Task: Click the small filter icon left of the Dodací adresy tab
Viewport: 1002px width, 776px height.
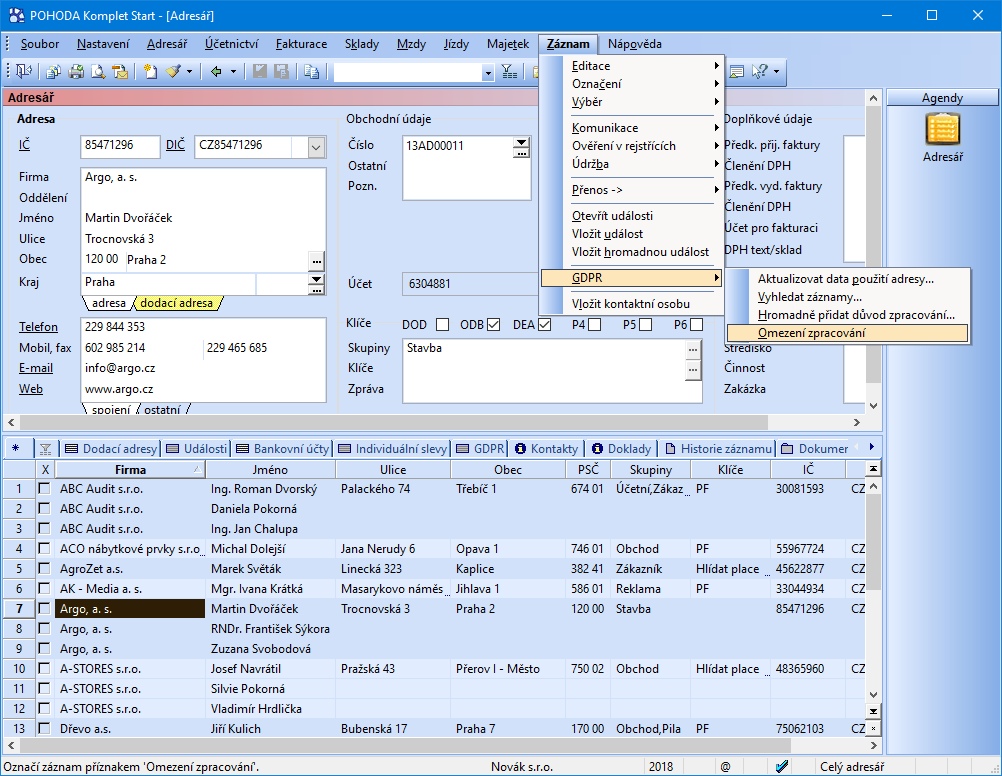Action: [45, 449]
